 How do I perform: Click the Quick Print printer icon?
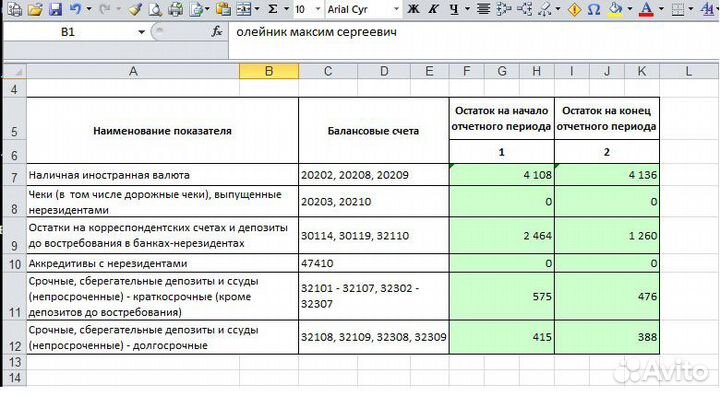click(x=175, y=9)
